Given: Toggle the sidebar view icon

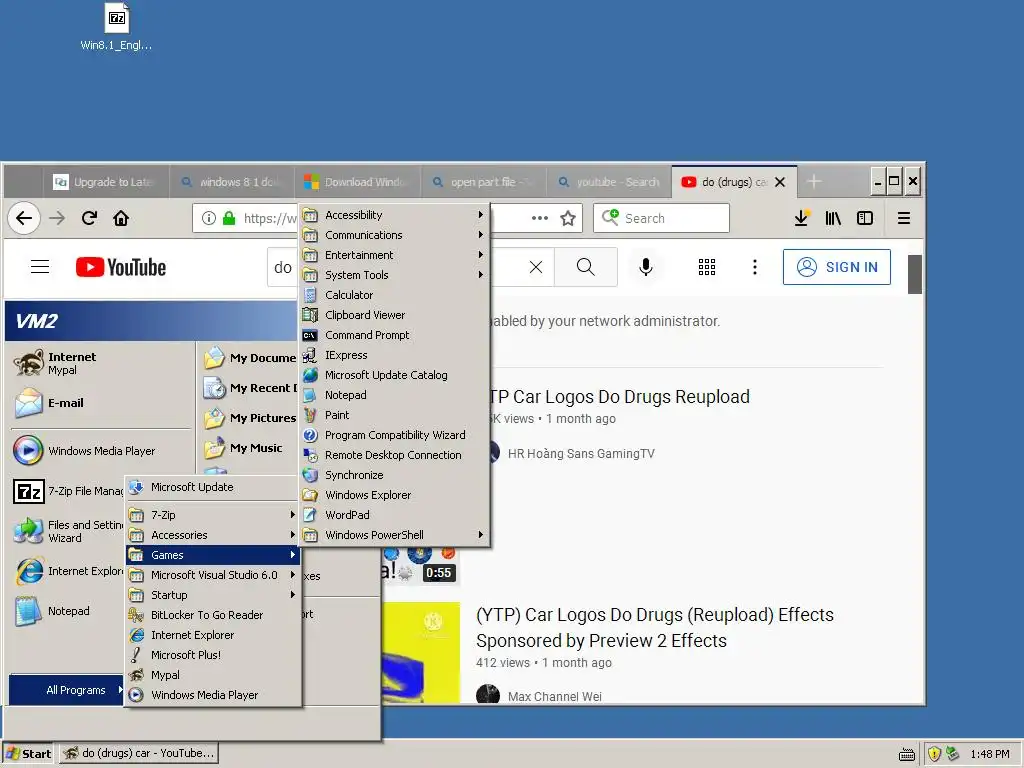Looking at the screenshot, I should [x=865, y=218].
